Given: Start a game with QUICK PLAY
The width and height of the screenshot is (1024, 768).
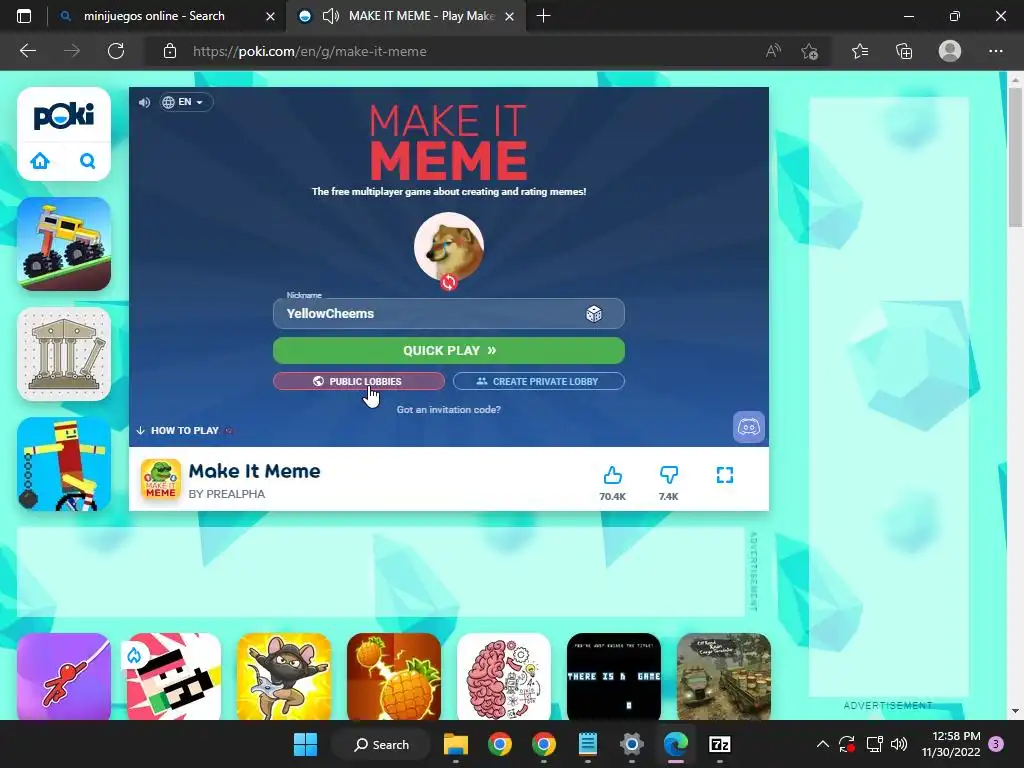Looking at the screenshot, I should tap(449, 351).
